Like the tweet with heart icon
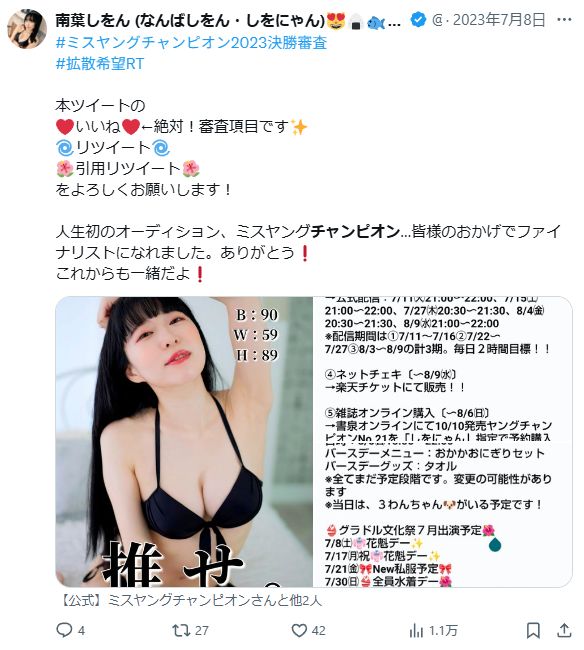This screenshot has height=650, width=584. [299, 631]
